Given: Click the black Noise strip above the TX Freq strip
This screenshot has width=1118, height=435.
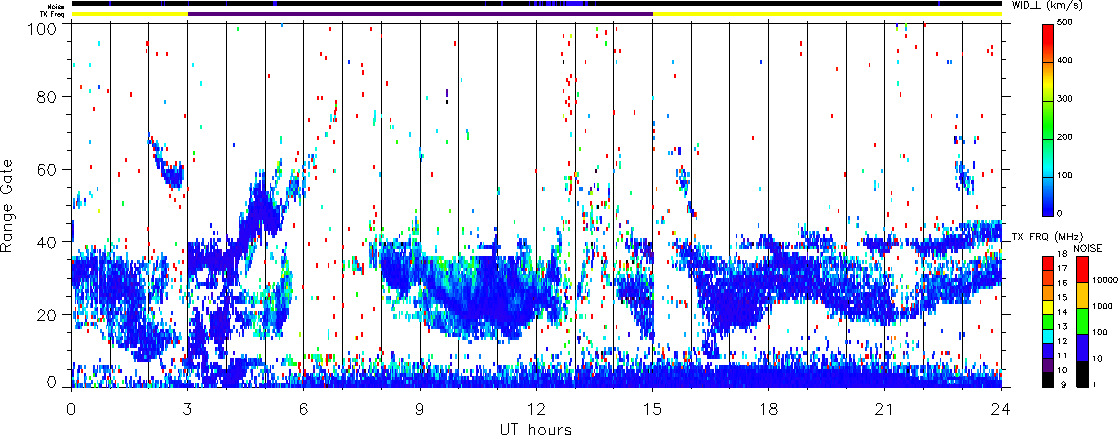Looking at the screenshot, I should point(536,4).
